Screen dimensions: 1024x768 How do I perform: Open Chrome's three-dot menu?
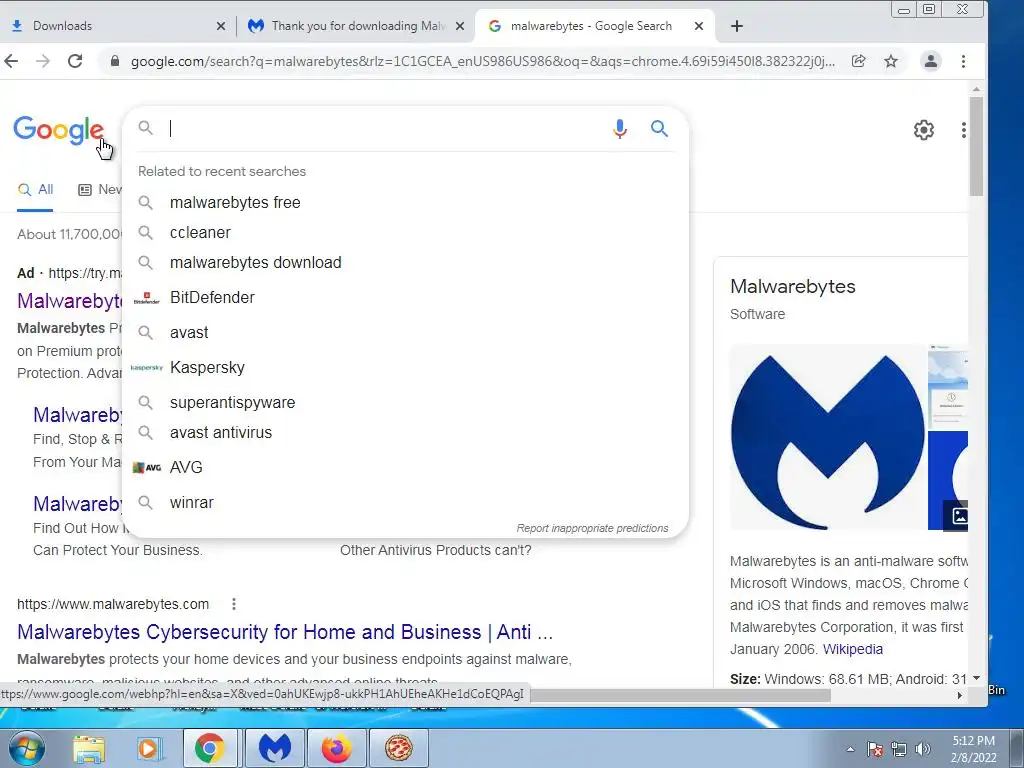(x=963, y=61)
